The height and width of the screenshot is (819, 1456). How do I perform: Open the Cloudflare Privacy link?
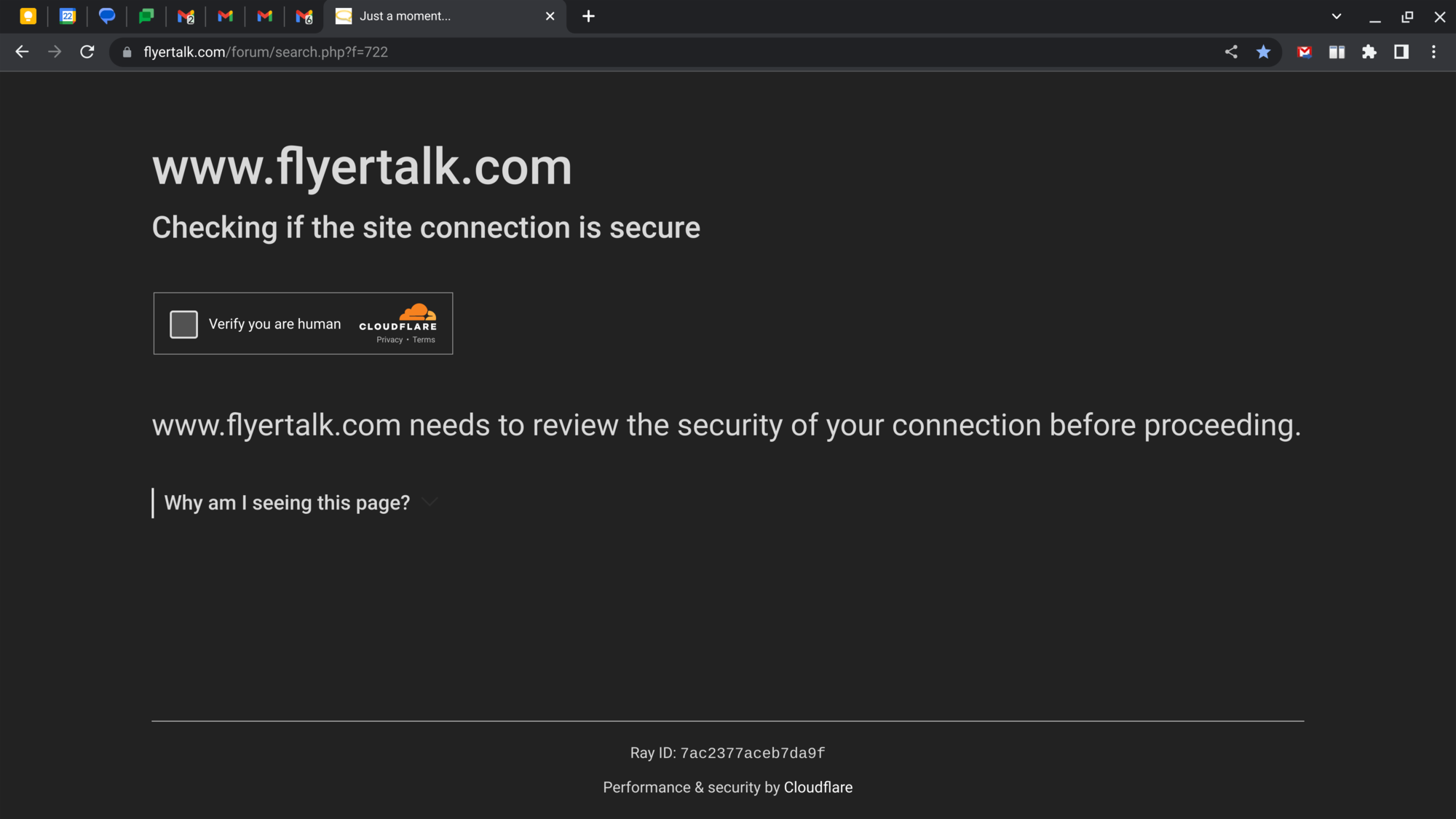pos(389,340)
